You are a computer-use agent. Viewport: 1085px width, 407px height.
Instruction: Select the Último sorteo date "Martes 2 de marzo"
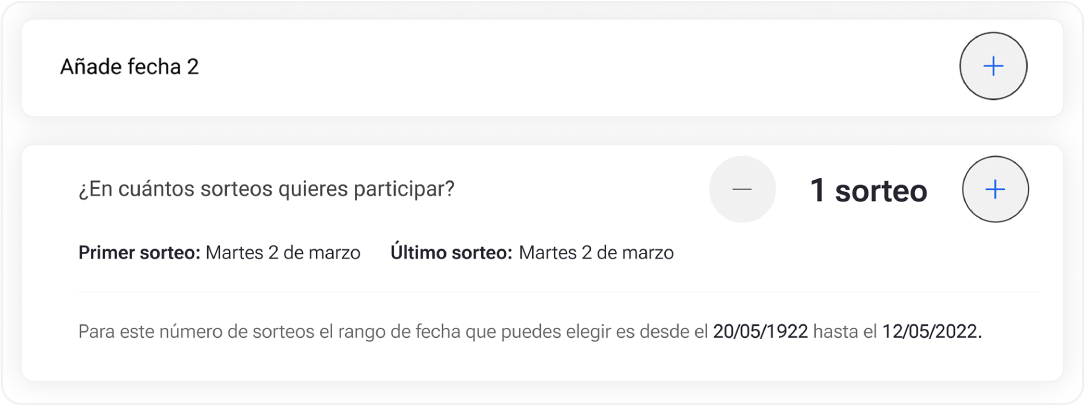(596, 253)
